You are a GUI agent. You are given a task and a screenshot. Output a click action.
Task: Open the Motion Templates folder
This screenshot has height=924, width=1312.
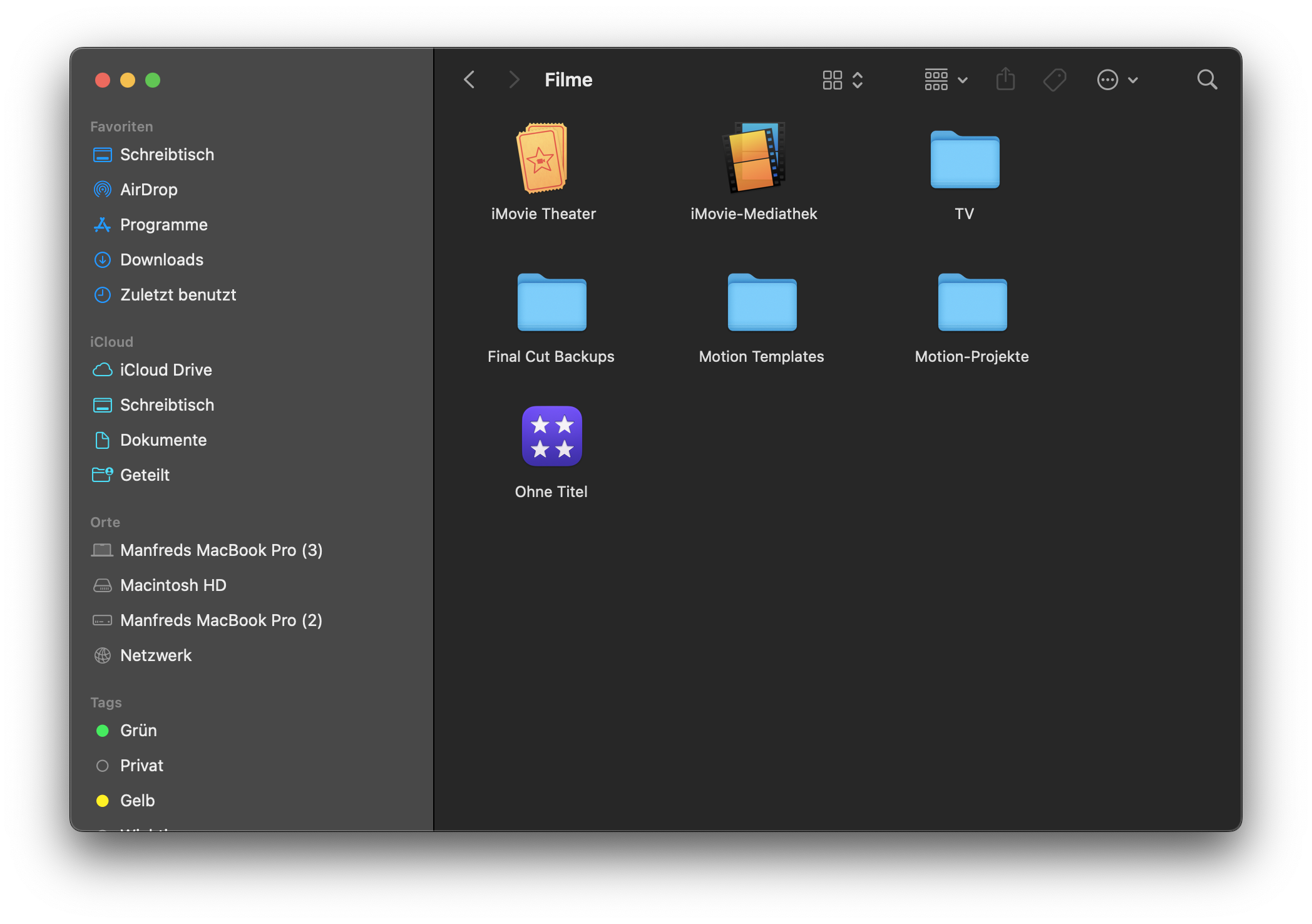(762, 302)
